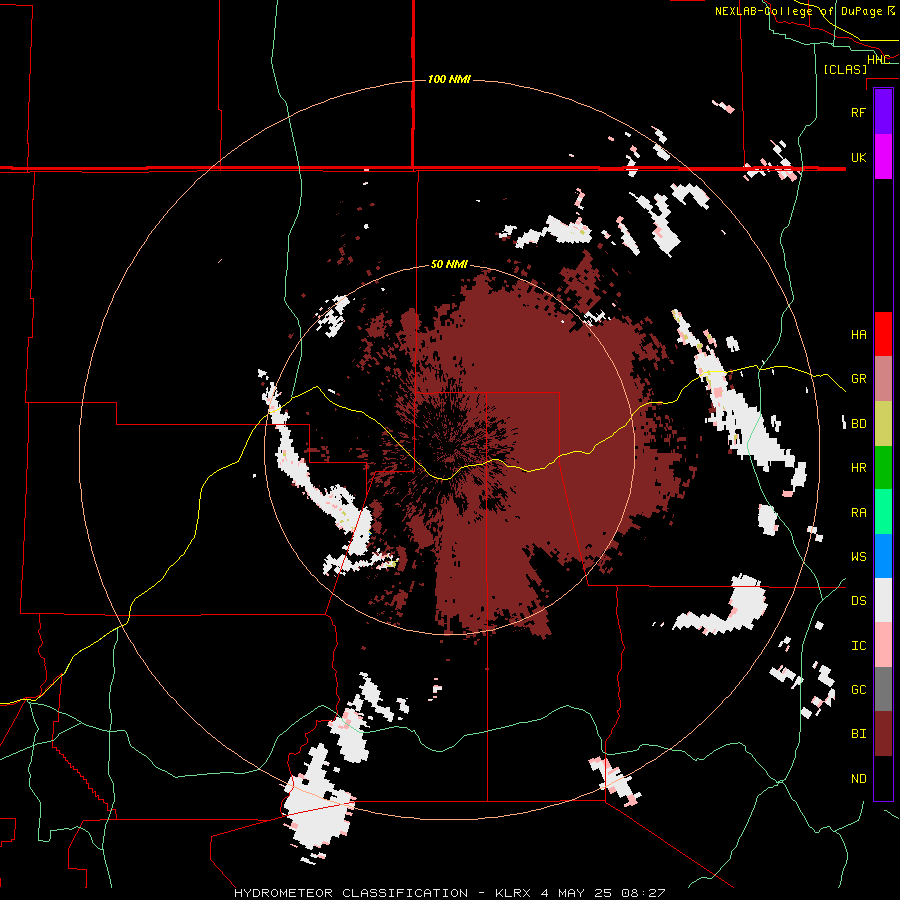Click the BD legend label
The height and width of the screenshot is (900, 900).
click(858, 424)
